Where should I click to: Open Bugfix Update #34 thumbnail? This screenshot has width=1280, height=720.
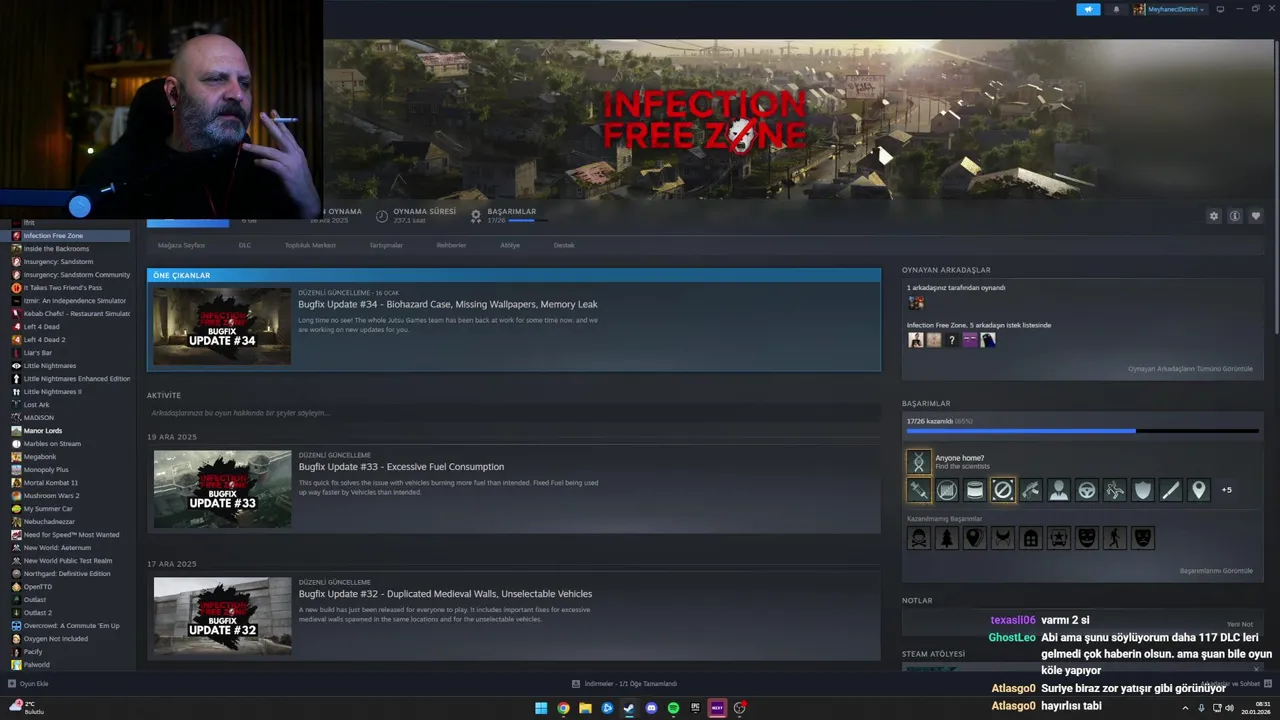point(222,326)
